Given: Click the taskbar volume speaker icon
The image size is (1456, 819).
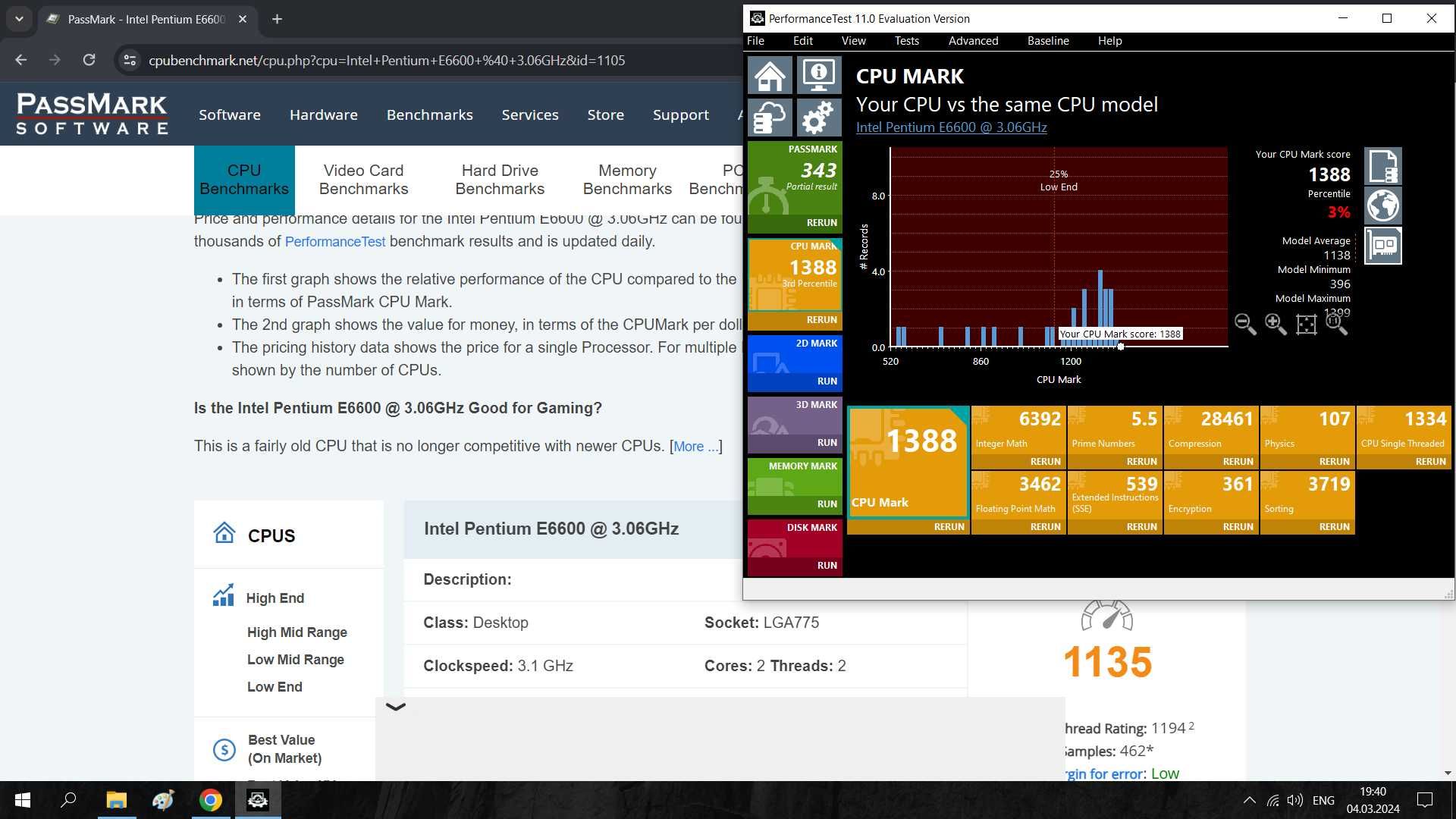Looking at the screenshot, I should pos(1295,800).
